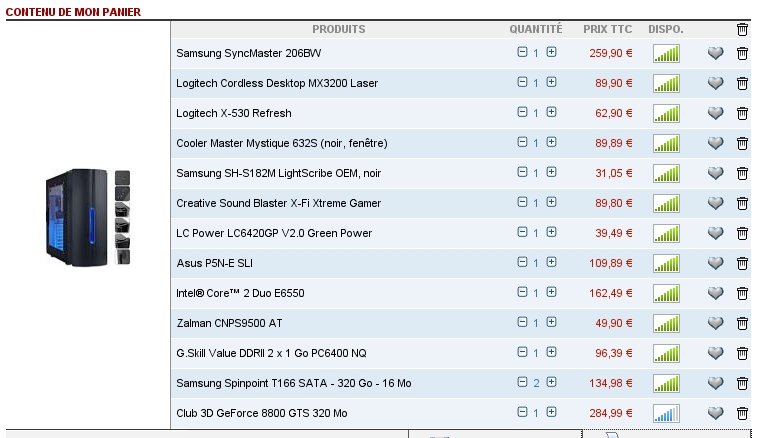Decrease quantity of Samsung SyncMaster 206BW
The height and width of the screenshot is (438, 762).
522,52
